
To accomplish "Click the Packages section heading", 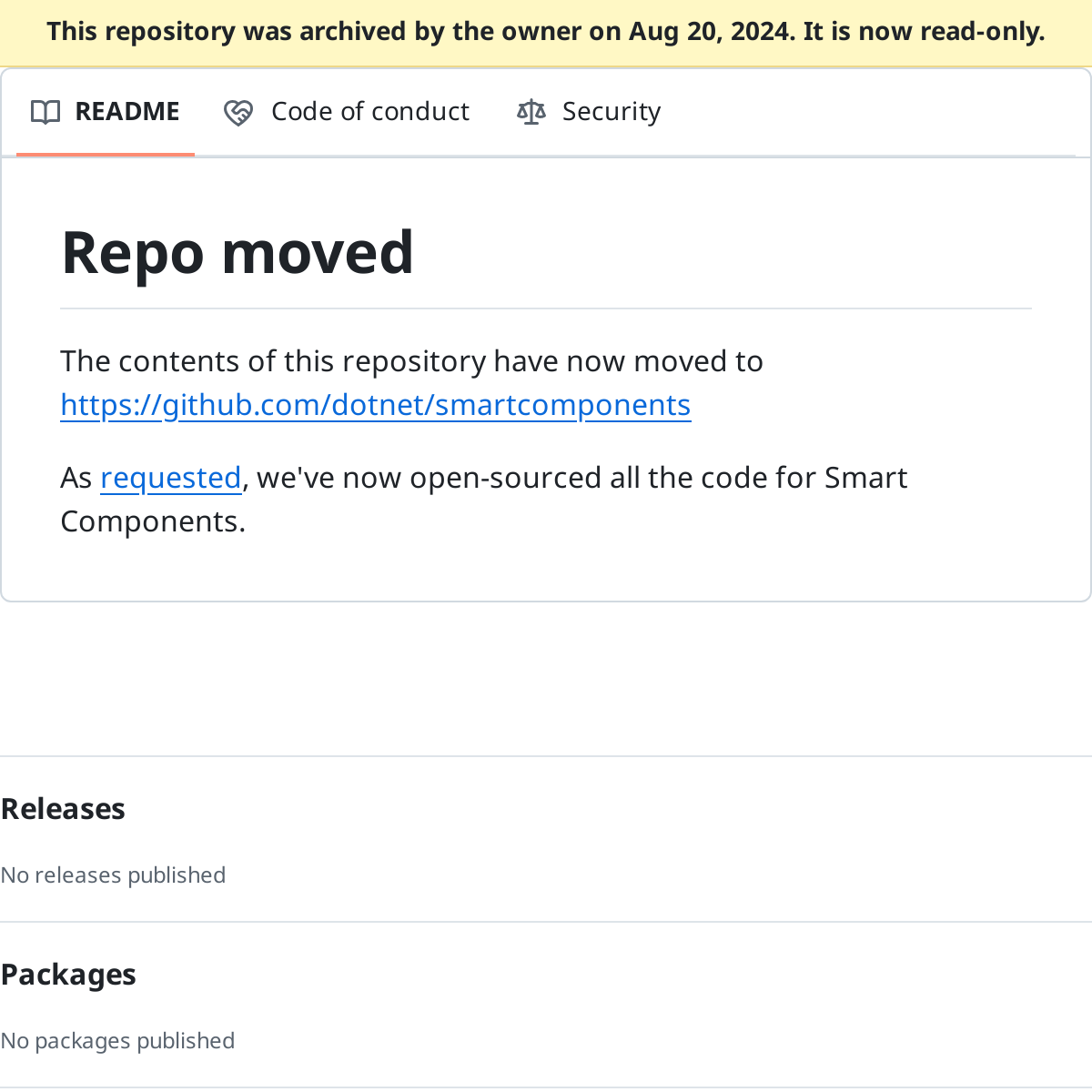I will [68, 974].
